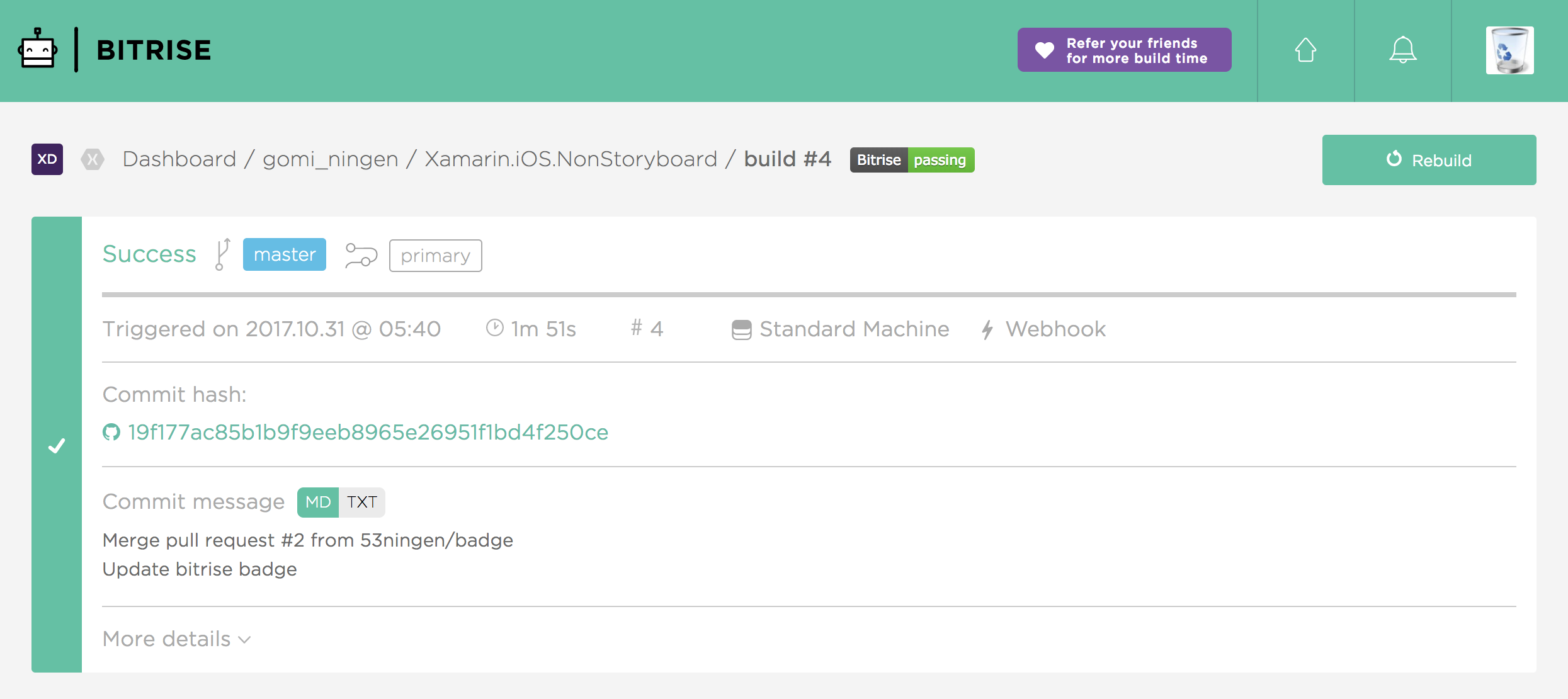Image resolution: width=1568 pixels, height=699 pixels.
Task: Open Refer your friends banner
Action: pyautogui.click(x=1124, y=50)
